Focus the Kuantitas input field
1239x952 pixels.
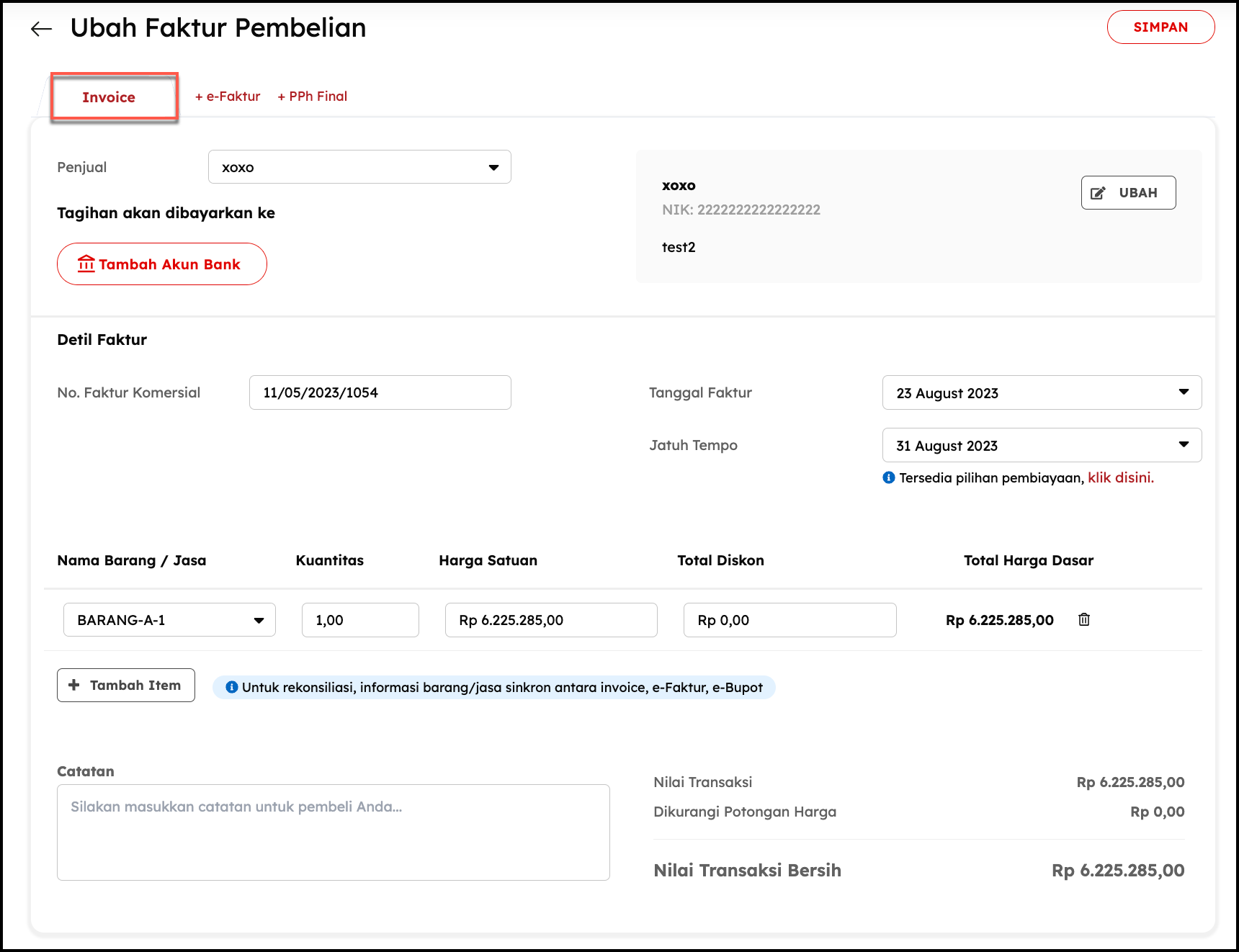[359, 620]
